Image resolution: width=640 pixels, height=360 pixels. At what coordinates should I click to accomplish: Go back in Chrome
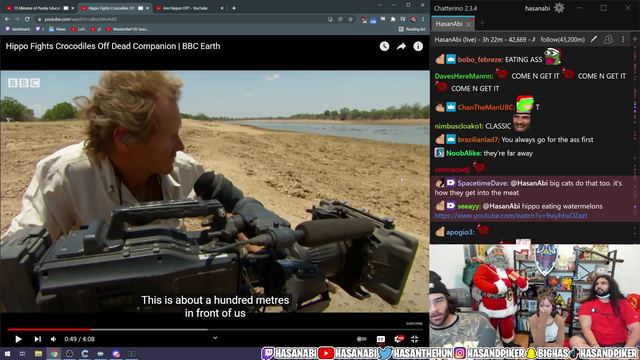point(7,19)
